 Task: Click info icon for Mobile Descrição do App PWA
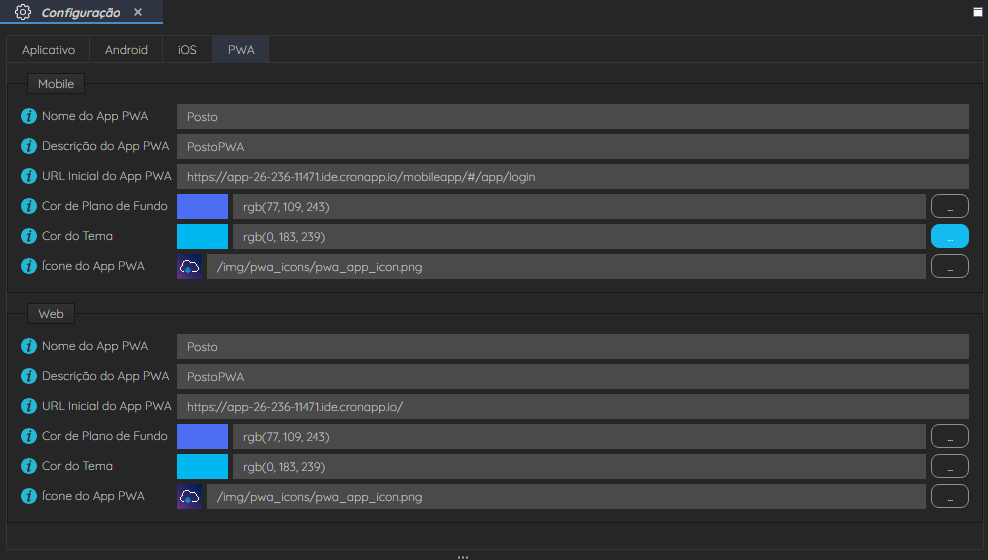(x=29, y=146)
